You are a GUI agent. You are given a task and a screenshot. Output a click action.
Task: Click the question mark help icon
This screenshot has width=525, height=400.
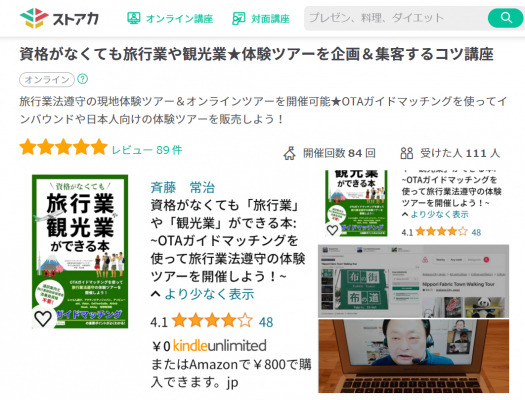pos(82,79)
